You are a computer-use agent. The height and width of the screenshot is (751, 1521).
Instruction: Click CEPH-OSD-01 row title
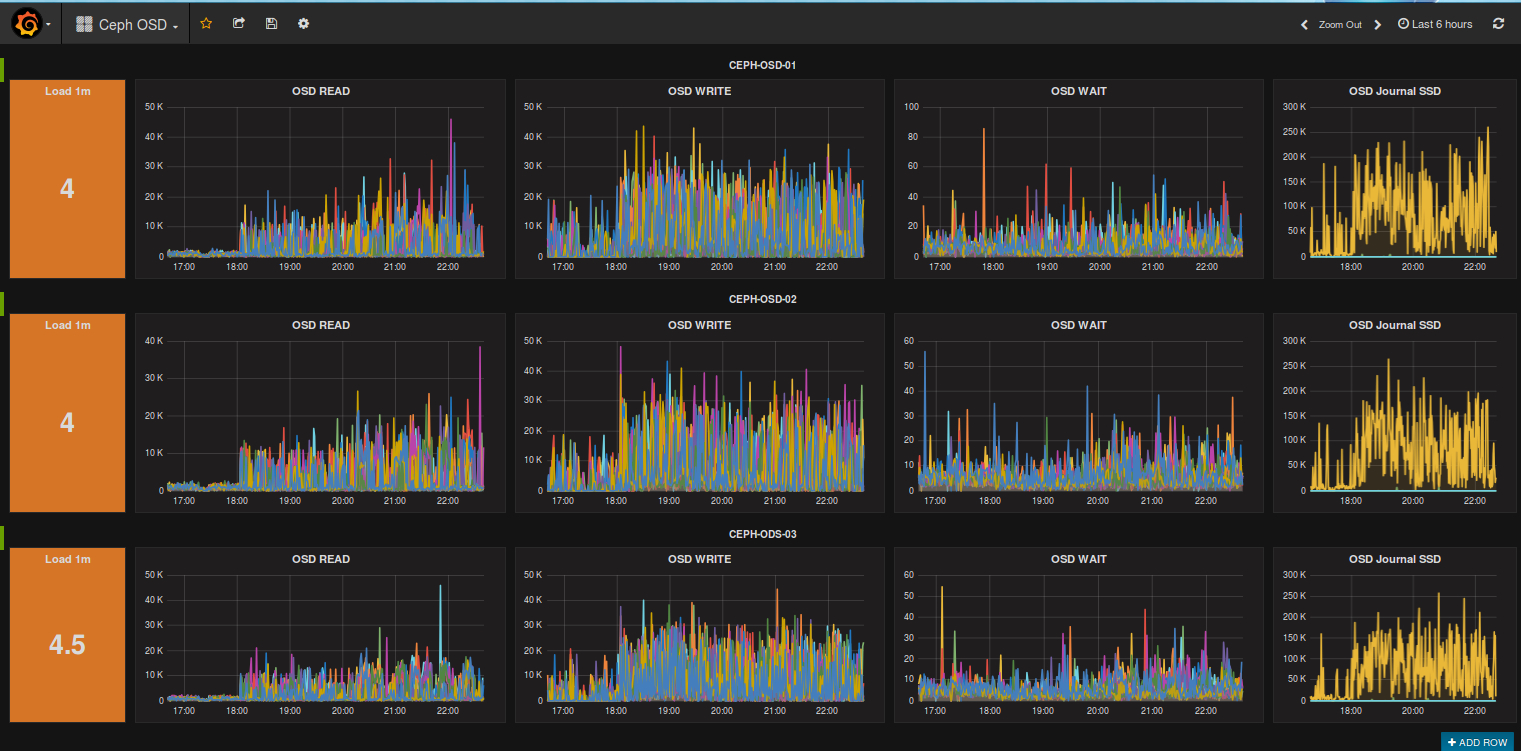pyautogui.click(x=762, y=65)
